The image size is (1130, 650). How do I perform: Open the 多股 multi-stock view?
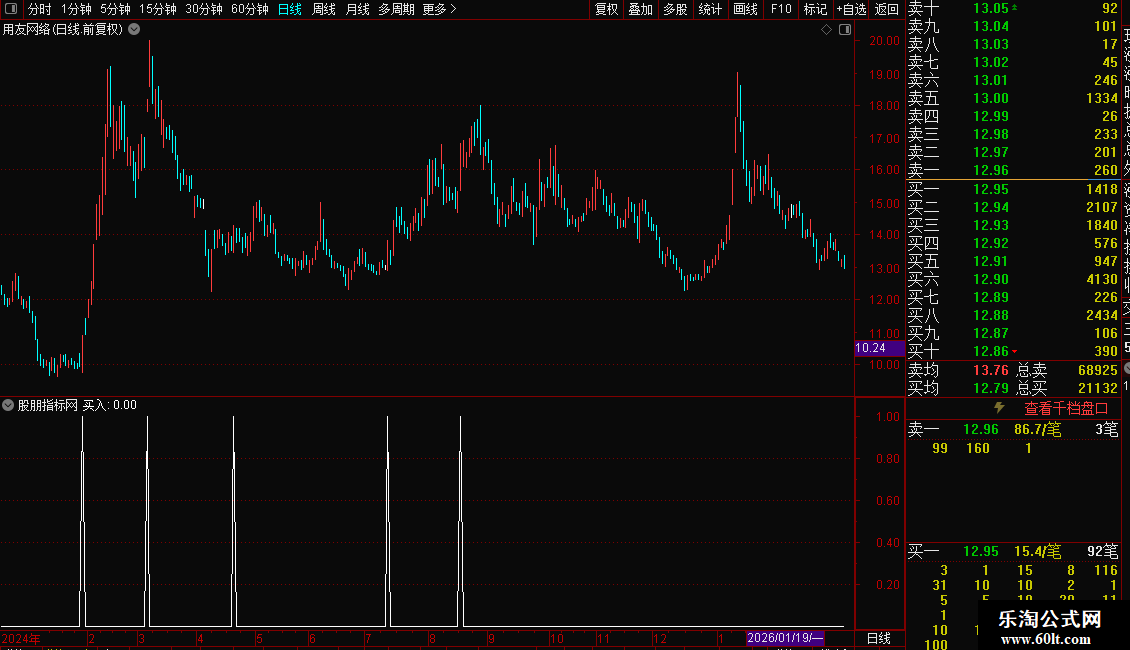675,9
